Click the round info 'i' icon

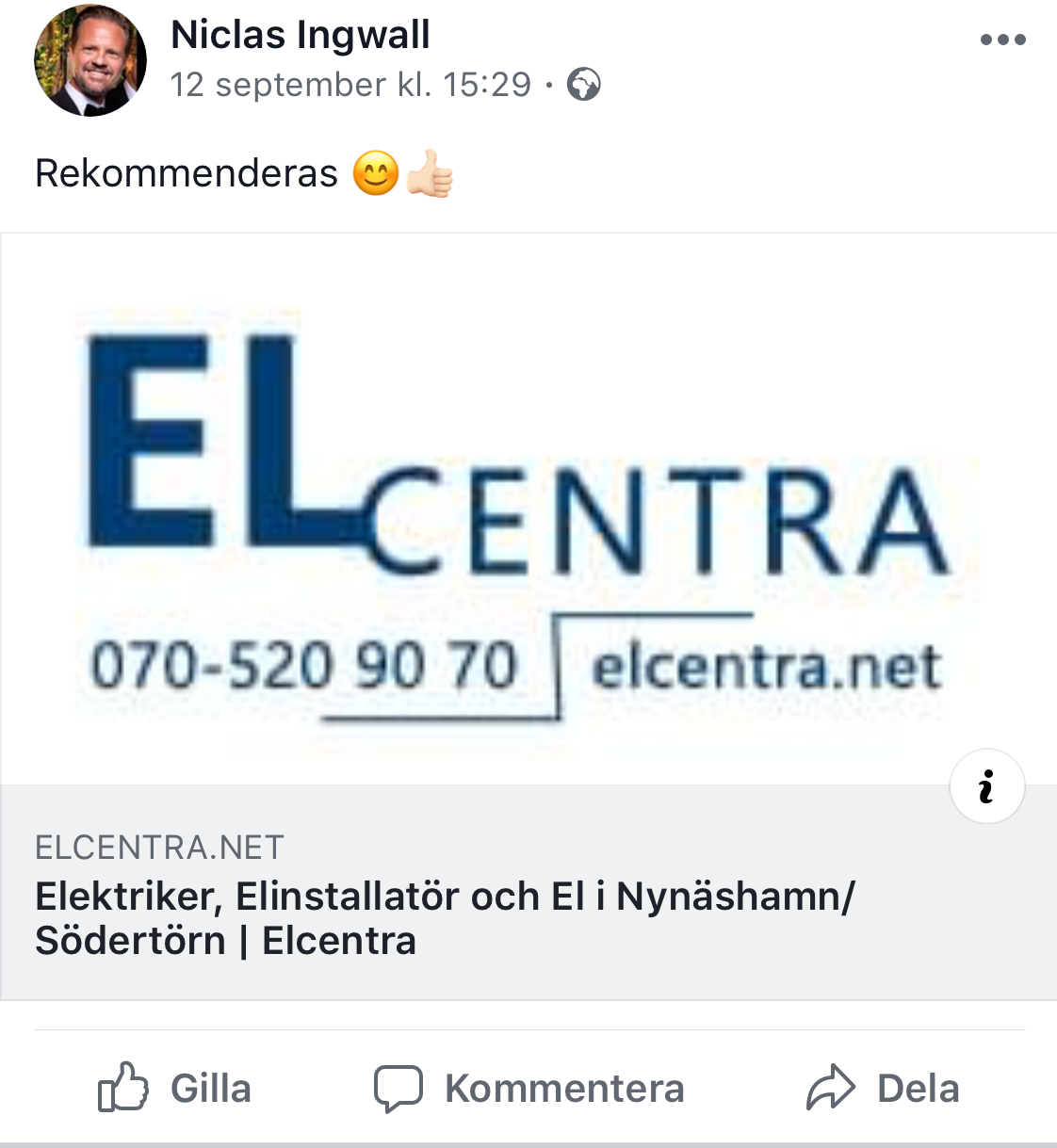tap(987, 786)
